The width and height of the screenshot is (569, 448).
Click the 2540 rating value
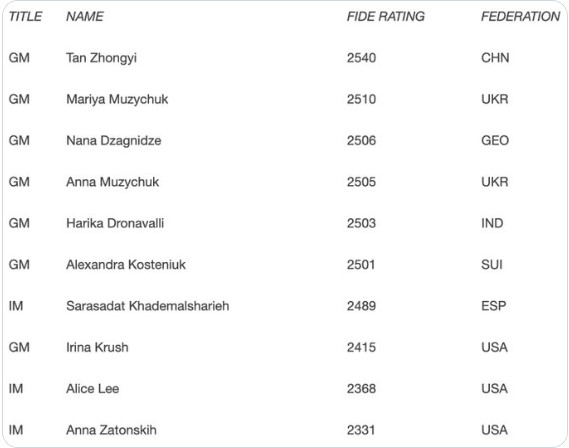(361, 58)
